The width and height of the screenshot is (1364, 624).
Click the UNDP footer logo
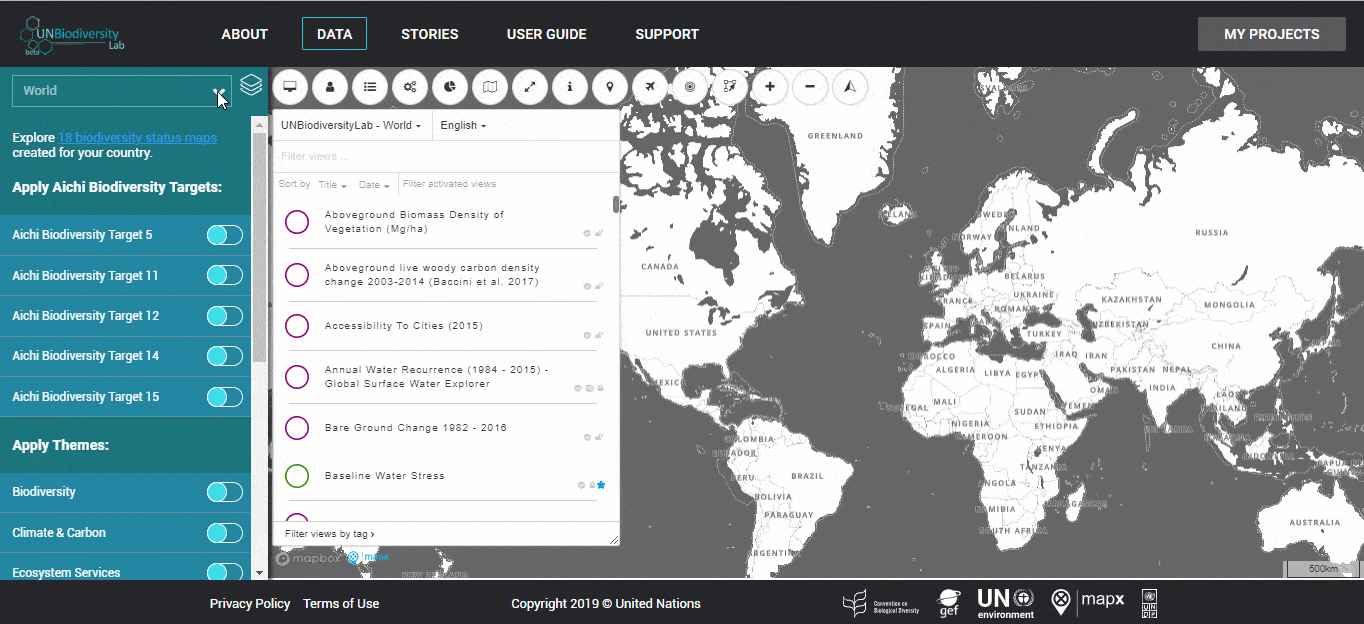pos(1149,603)
